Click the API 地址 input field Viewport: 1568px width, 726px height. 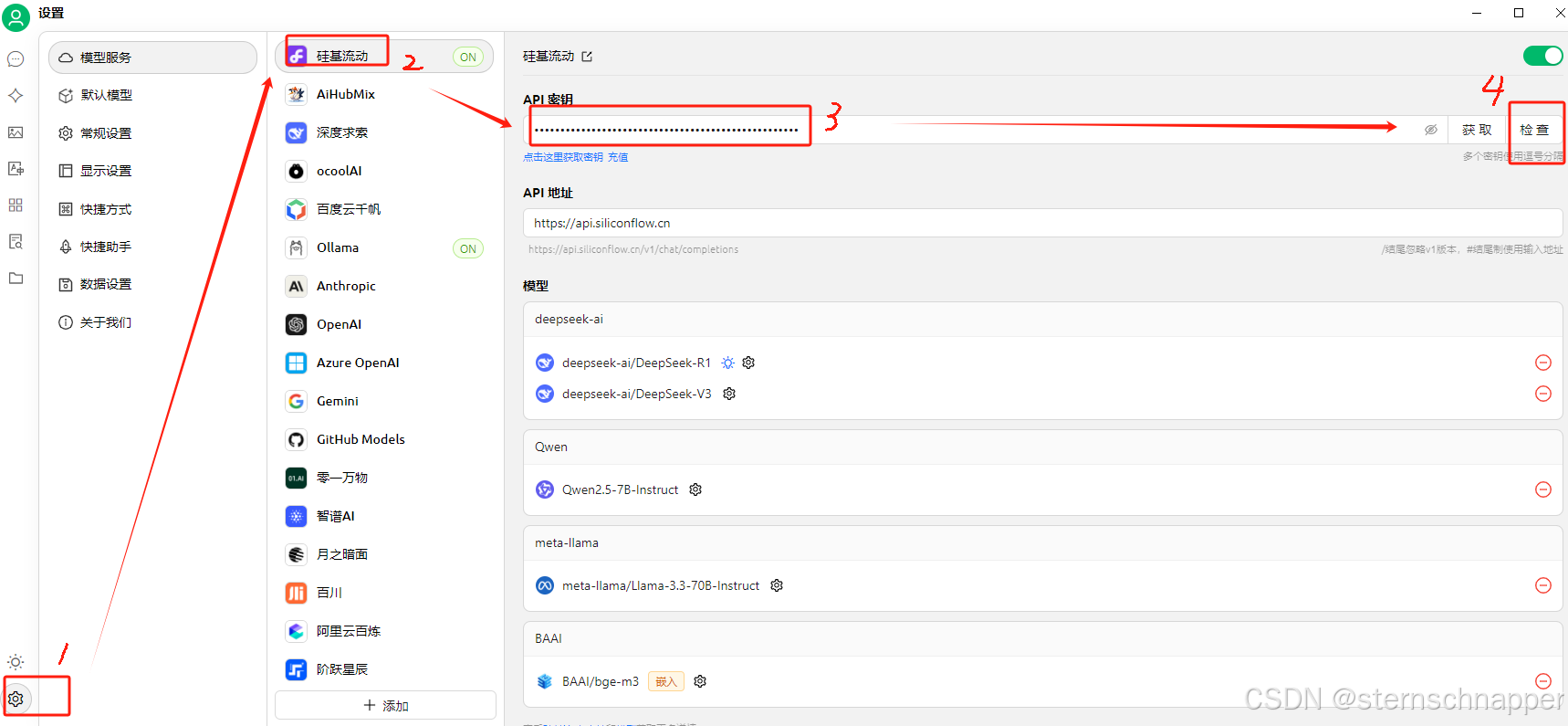click(1042, 223)
